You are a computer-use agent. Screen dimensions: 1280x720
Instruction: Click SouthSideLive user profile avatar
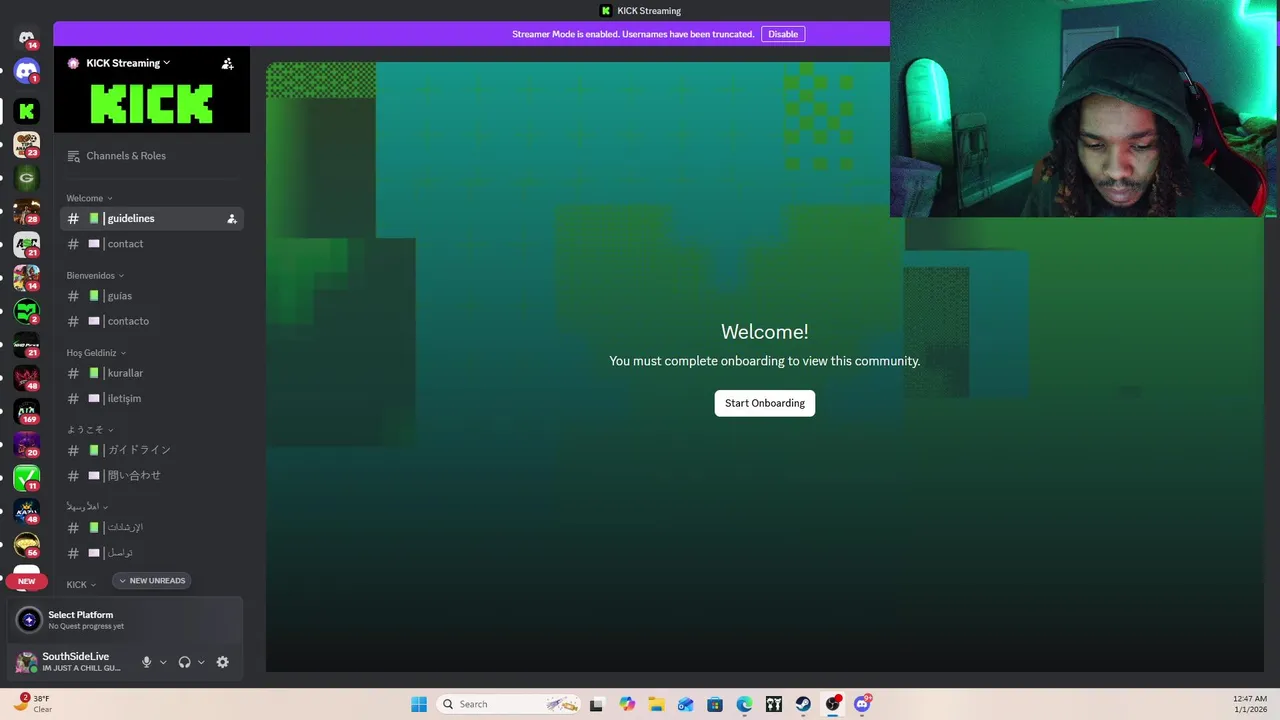(27, 662)
